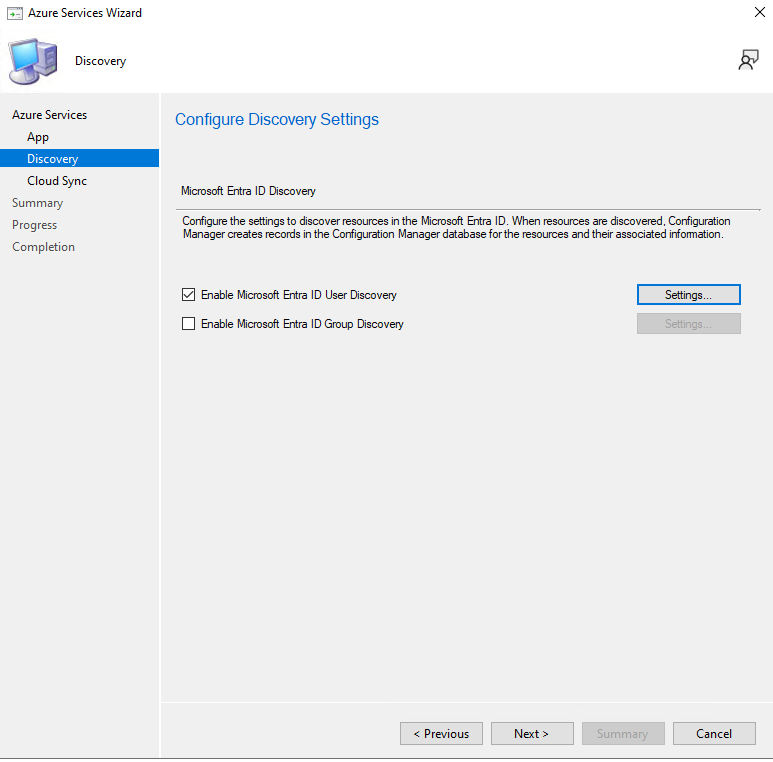Click the Azure Services Wizard title bar icon
Image resolution: width=773 pixels, height=762 pixels.
[15, 13]
